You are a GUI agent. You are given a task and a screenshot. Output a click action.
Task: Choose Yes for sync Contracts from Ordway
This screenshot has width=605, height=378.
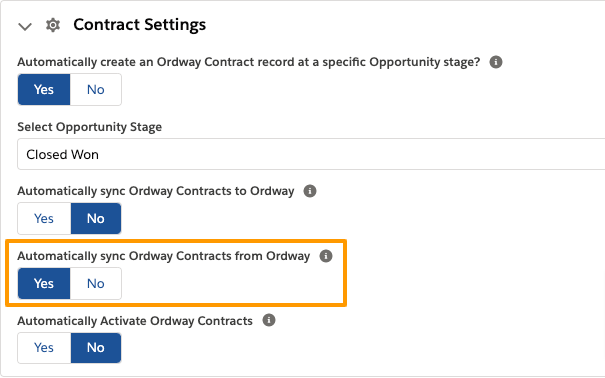click(x=44, y=284)
